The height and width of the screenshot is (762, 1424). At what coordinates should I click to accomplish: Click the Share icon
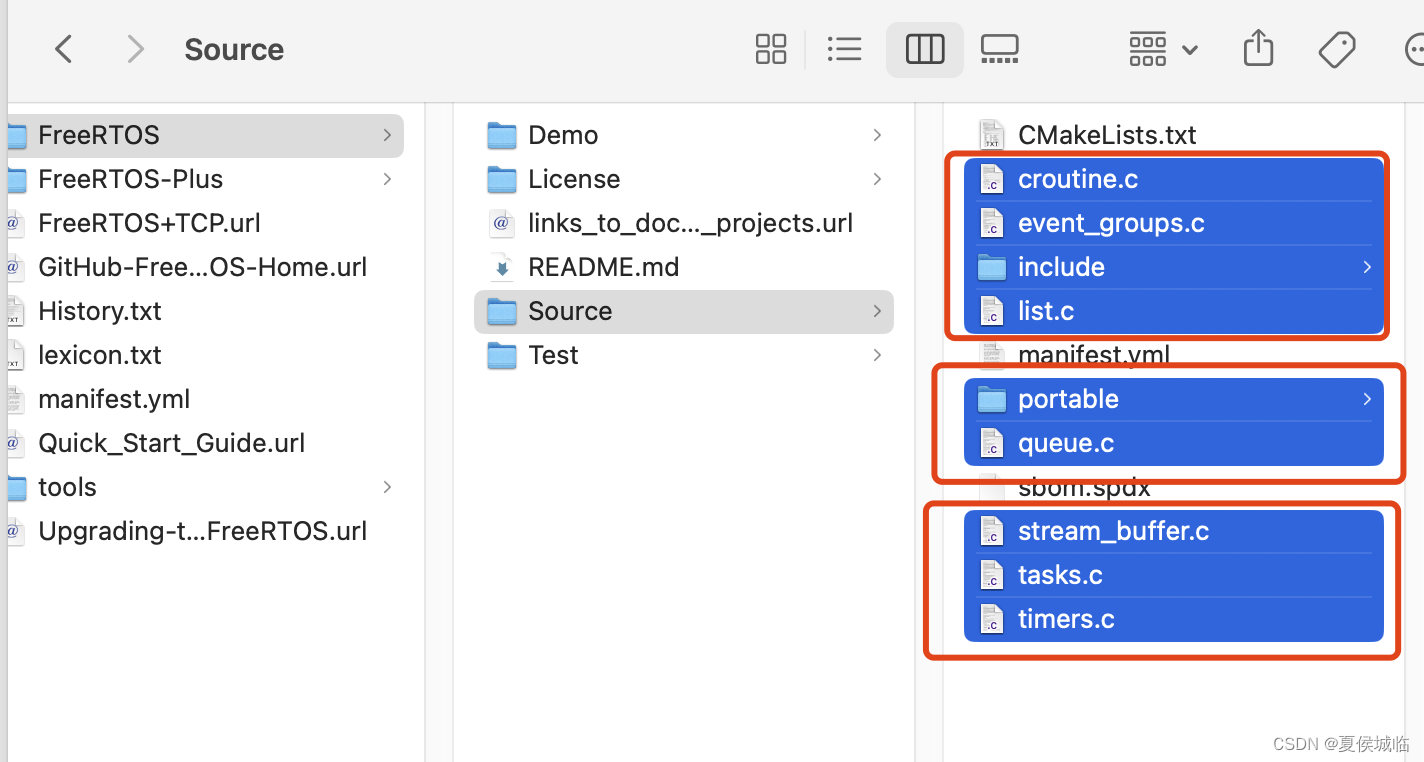(1258, 48)
